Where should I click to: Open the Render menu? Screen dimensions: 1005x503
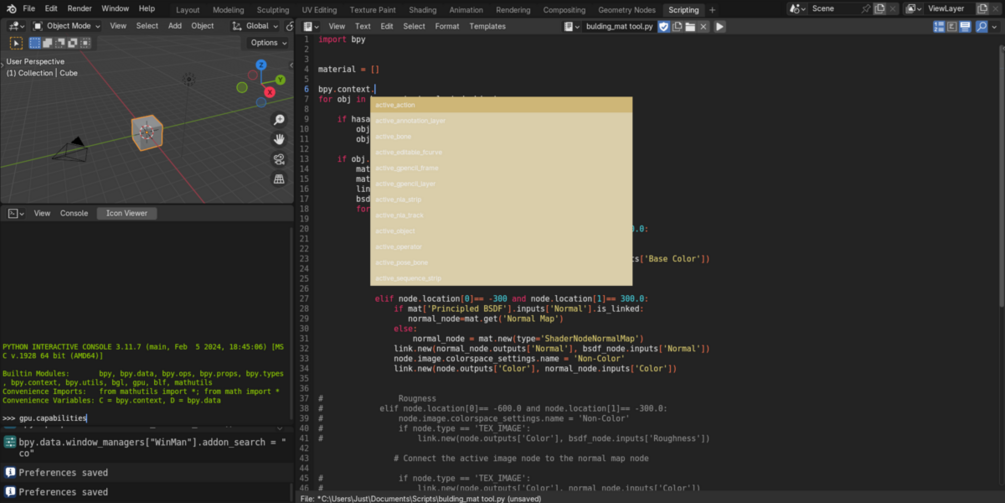(x=79, y=9)
